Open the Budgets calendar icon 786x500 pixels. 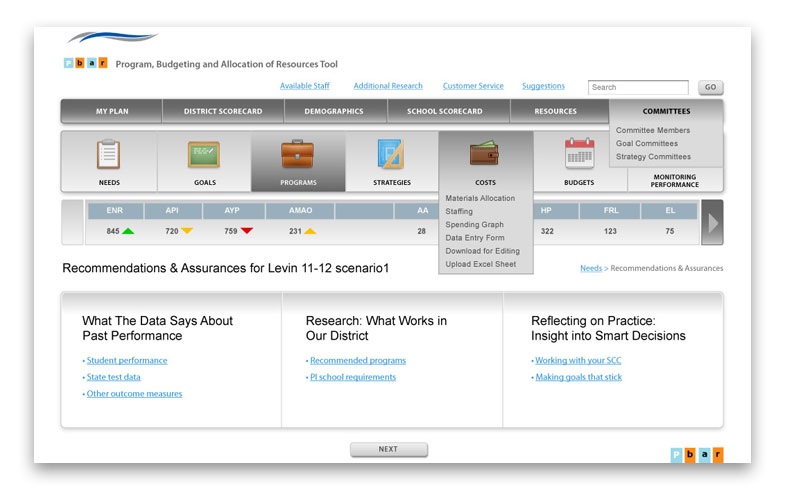[x=579, y=154]
